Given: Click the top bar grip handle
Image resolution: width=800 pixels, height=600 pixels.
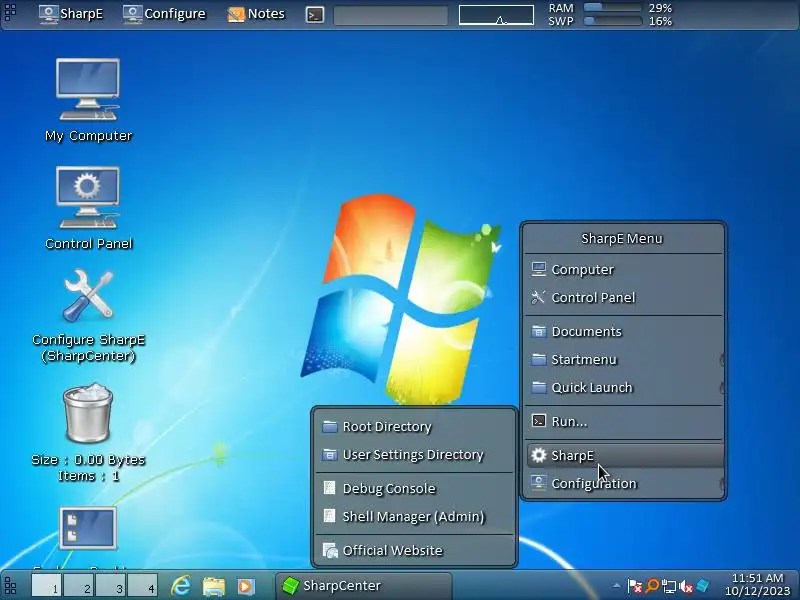Looking at the screenshot, I should pyautogui.click(x=10, y=12).
